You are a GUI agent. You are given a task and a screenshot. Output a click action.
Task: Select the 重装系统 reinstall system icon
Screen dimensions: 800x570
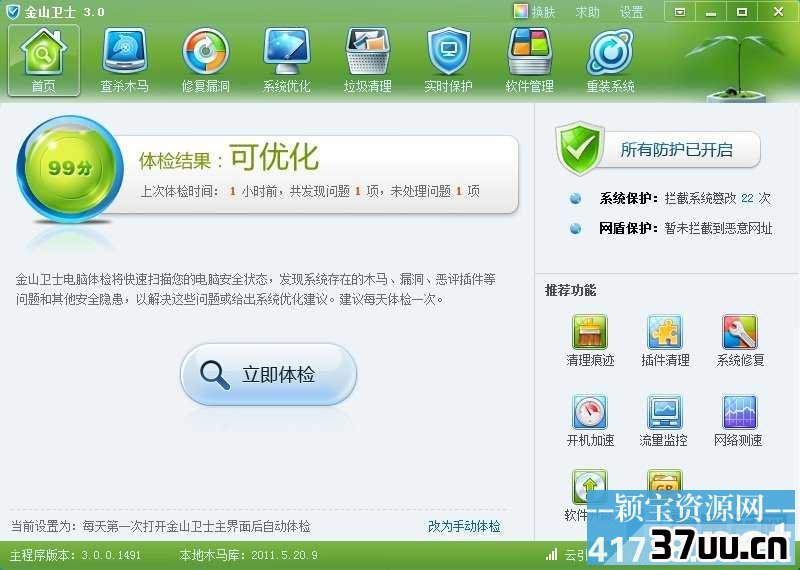point(610,52)
